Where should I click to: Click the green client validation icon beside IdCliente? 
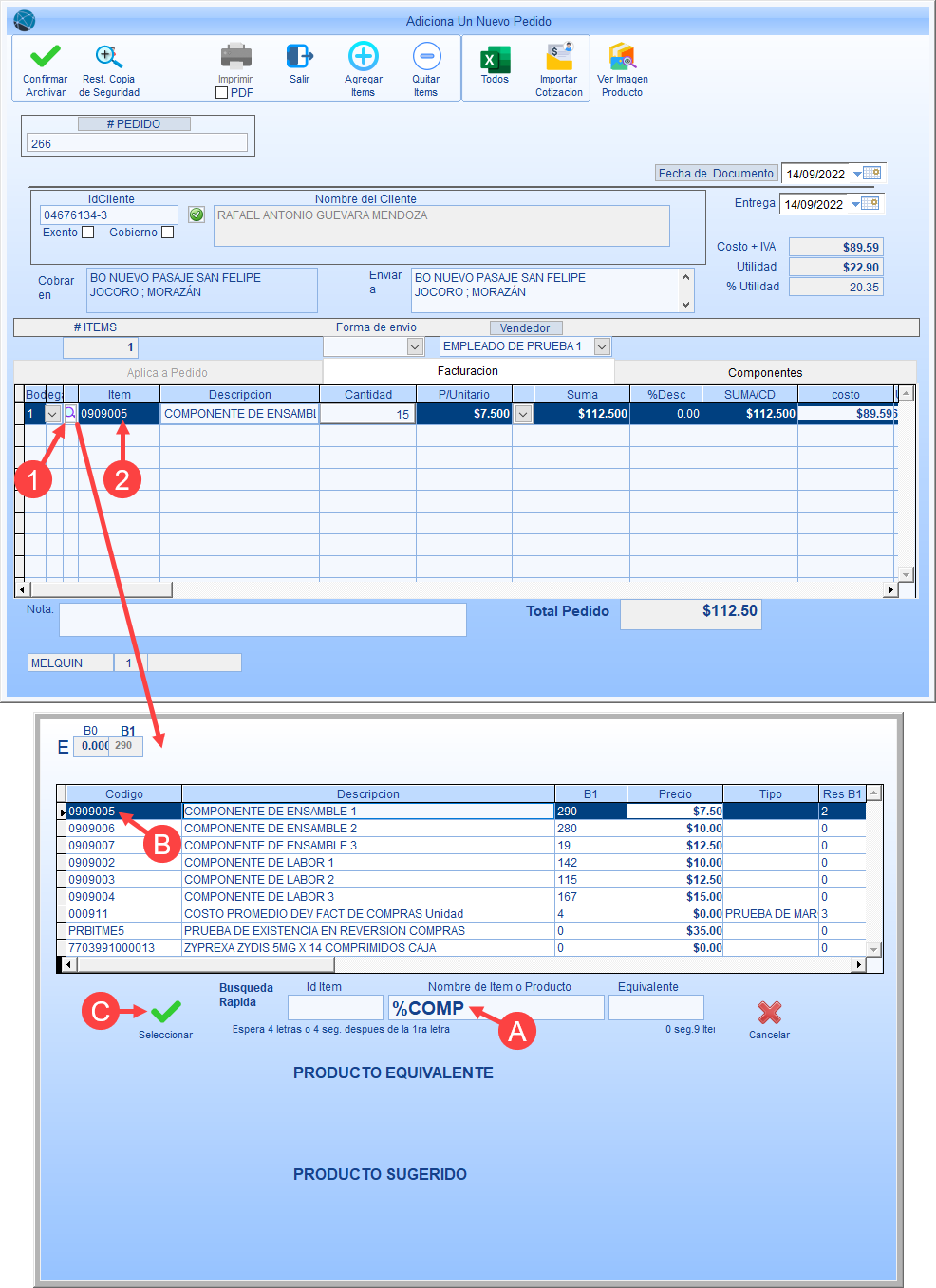coord(197,215)
